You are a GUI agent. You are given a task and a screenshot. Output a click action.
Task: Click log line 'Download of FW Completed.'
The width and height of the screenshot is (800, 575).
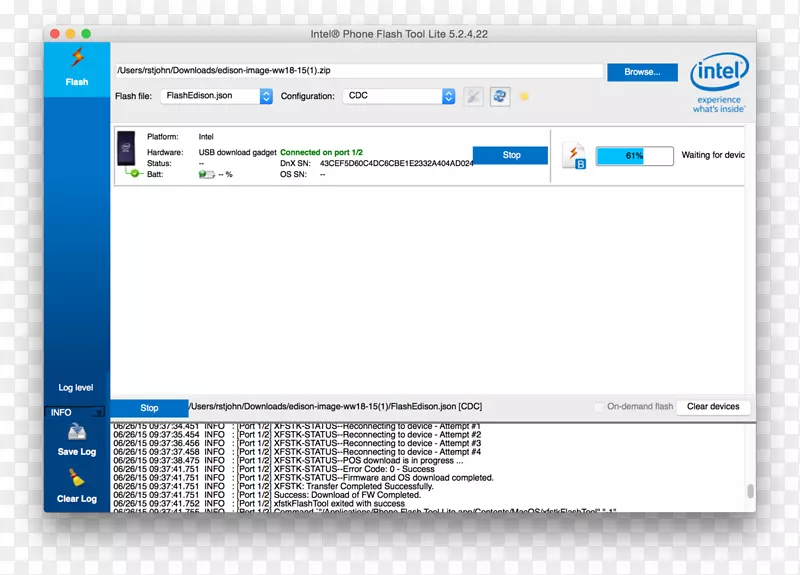click(267, 495)
